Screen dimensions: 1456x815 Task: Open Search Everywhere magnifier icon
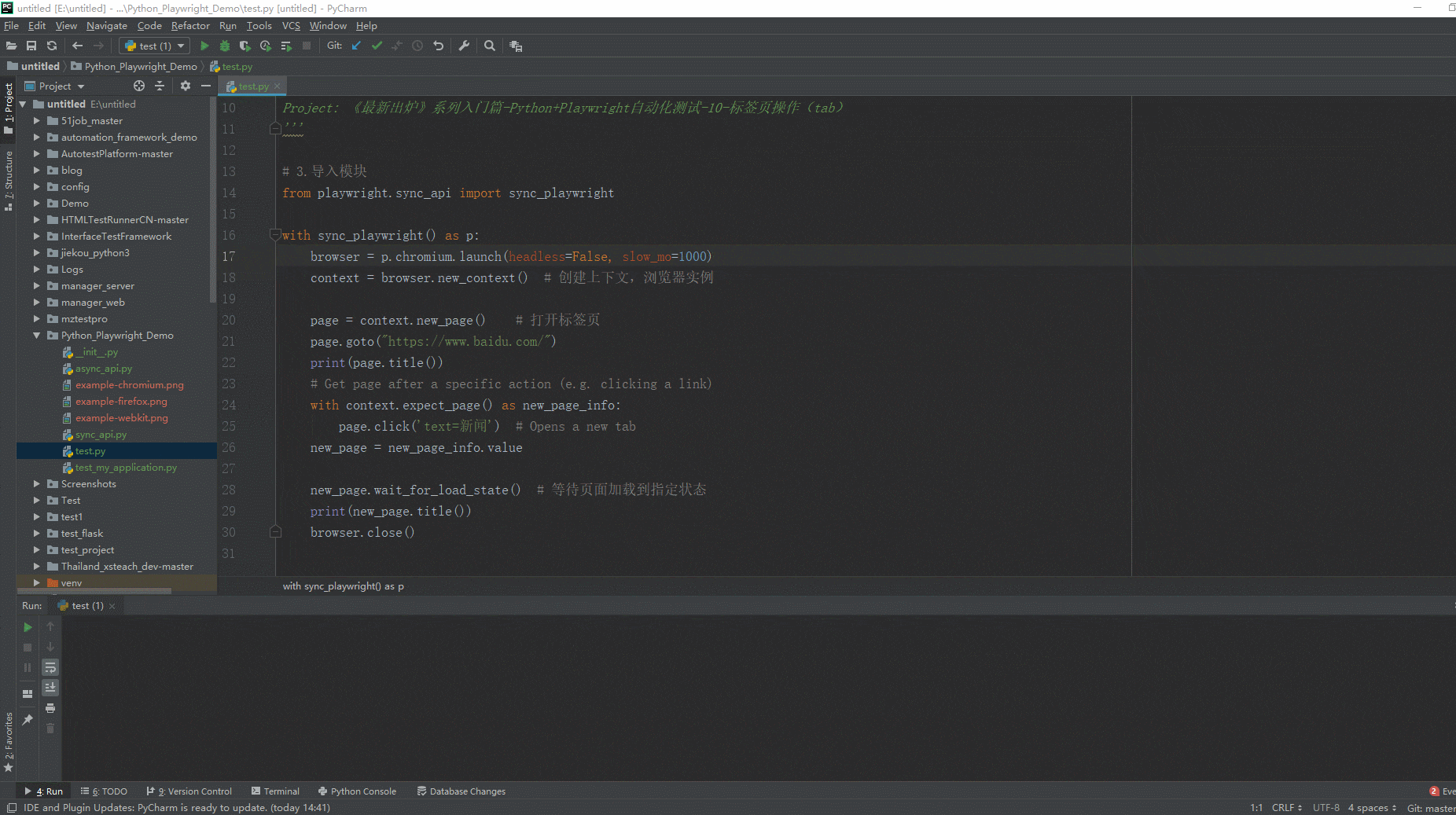tap(490, 46)
